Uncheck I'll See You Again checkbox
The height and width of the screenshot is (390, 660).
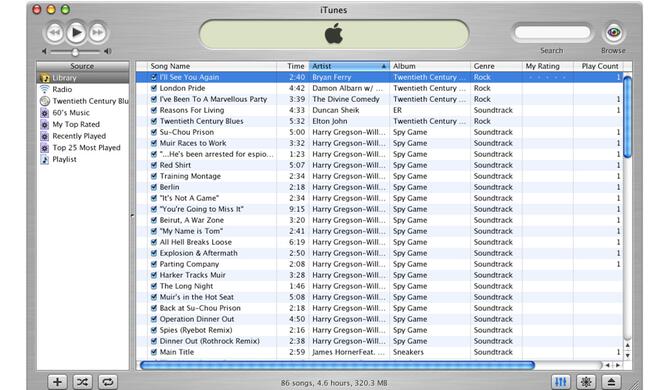click(x=154, y=77)
